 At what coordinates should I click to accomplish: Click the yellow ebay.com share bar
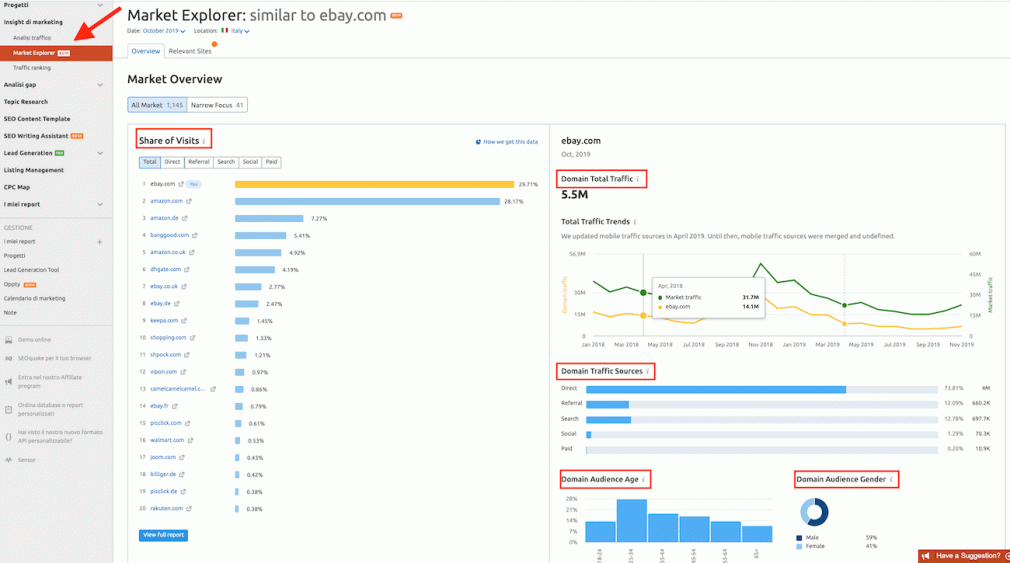374,184
